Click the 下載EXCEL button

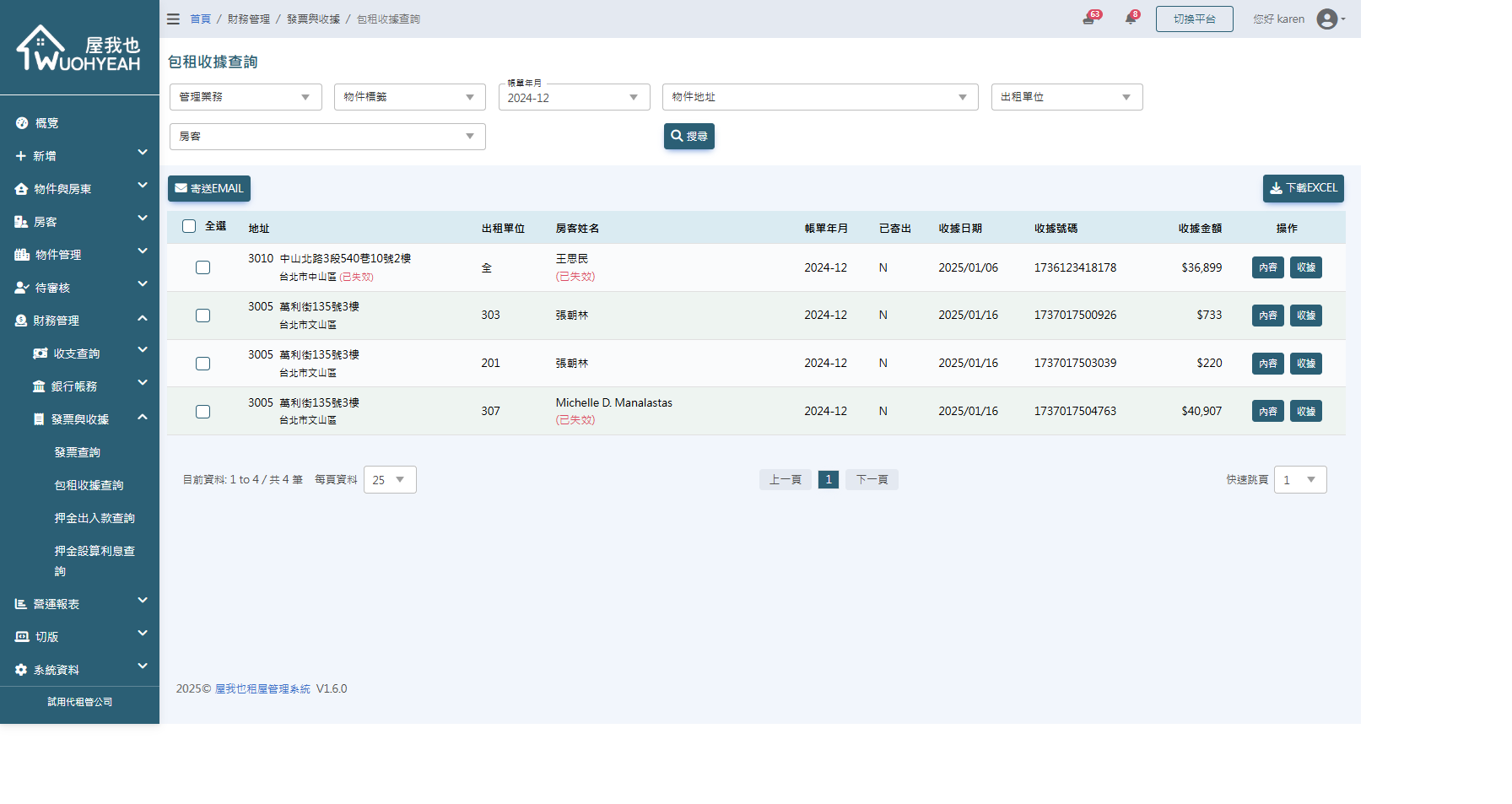click(1303, 188)
